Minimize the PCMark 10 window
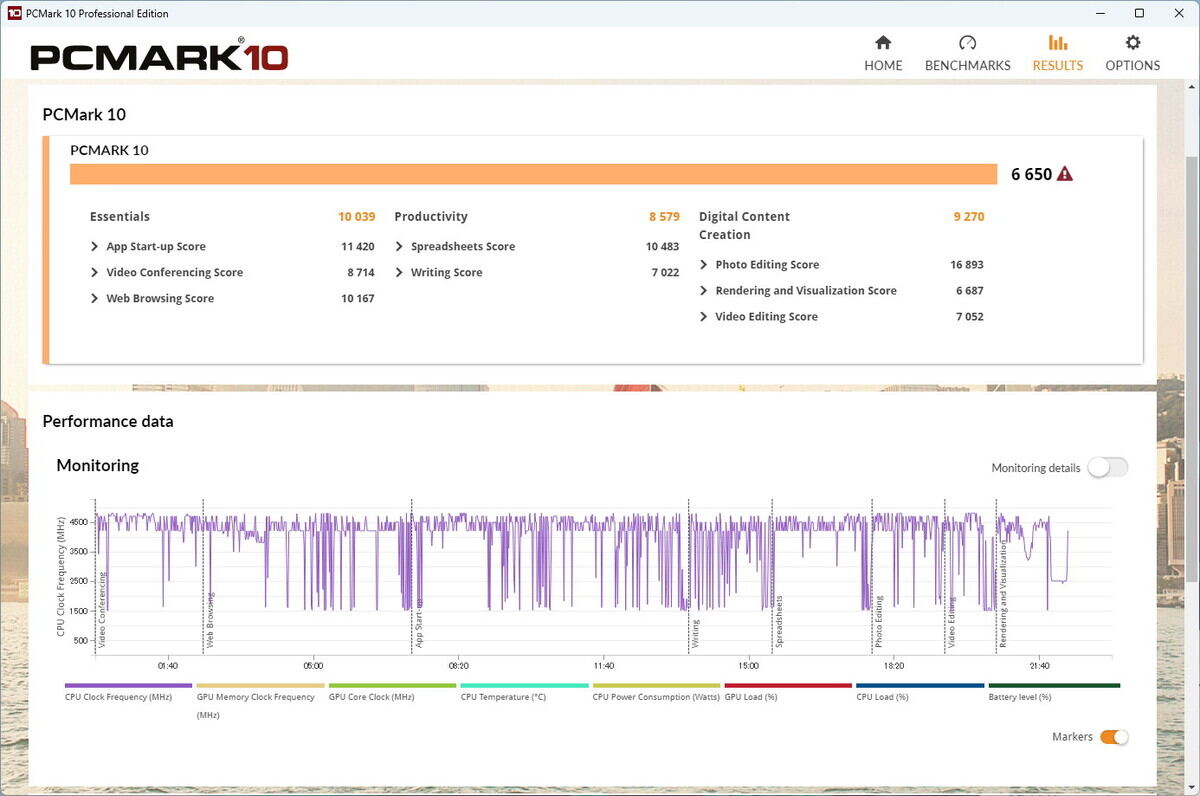Viewport: 1200px width, 796px height. tap(1101, 14)
